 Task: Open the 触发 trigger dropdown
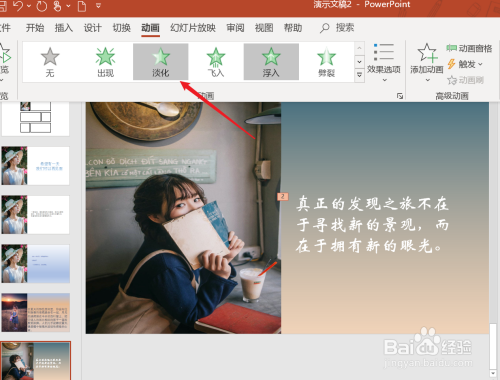(466, 64)
